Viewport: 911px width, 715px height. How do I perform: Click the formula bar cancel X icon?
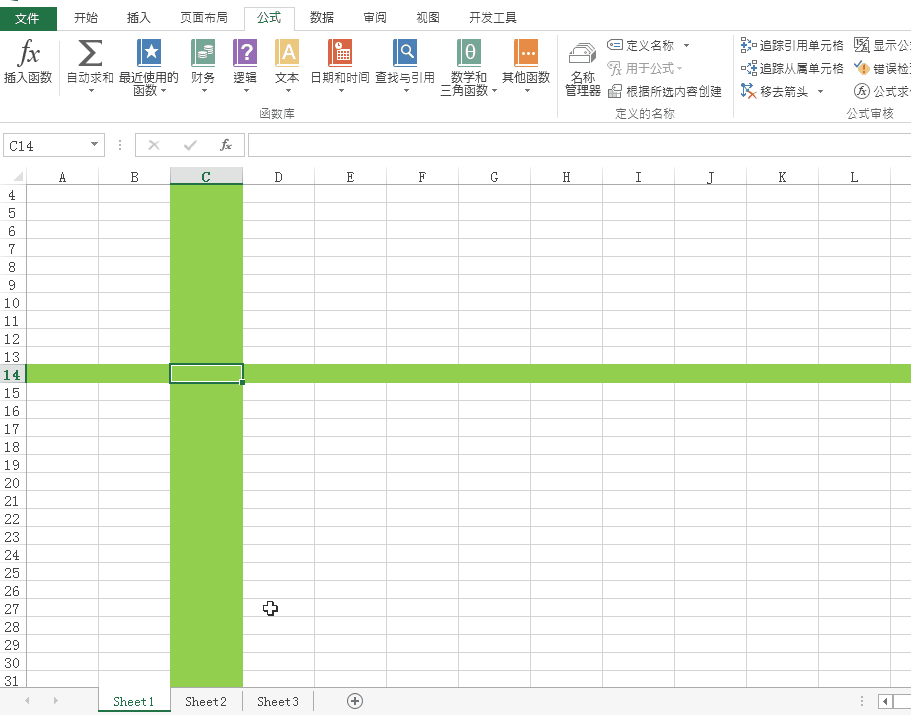pos(154,145)
